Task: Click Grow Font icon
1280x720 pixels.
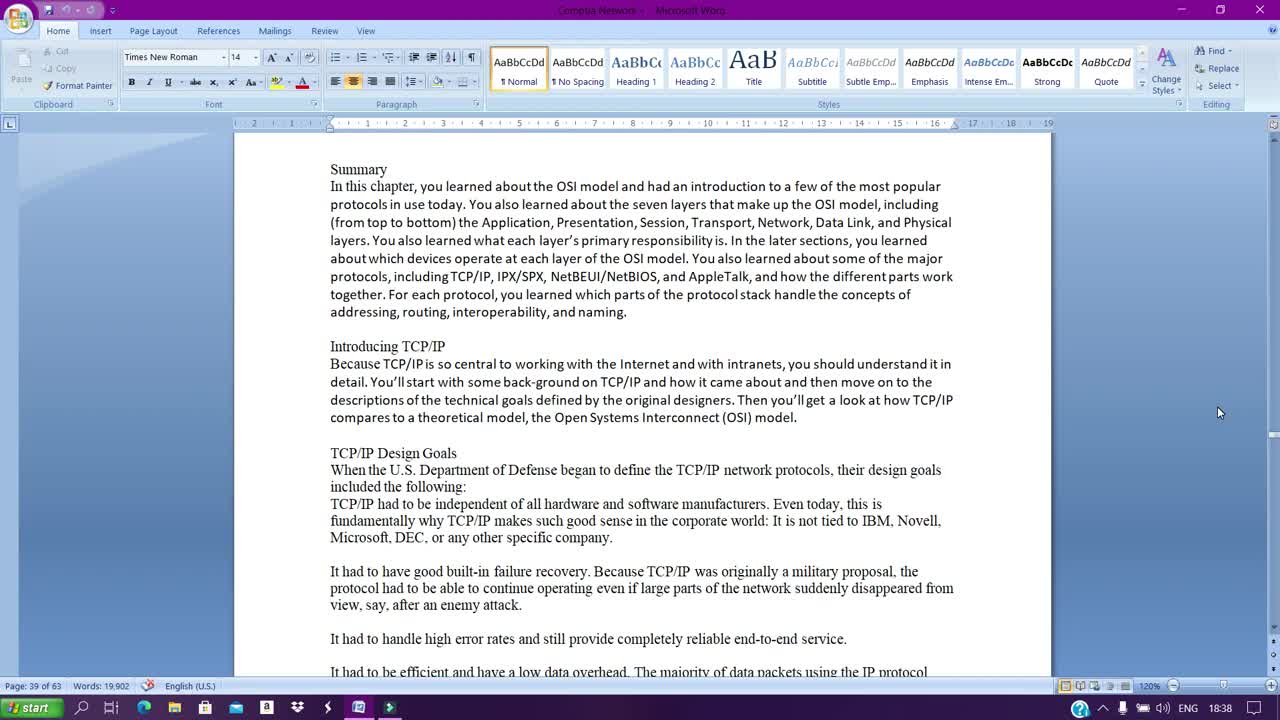Action: (x=271, y=57)
